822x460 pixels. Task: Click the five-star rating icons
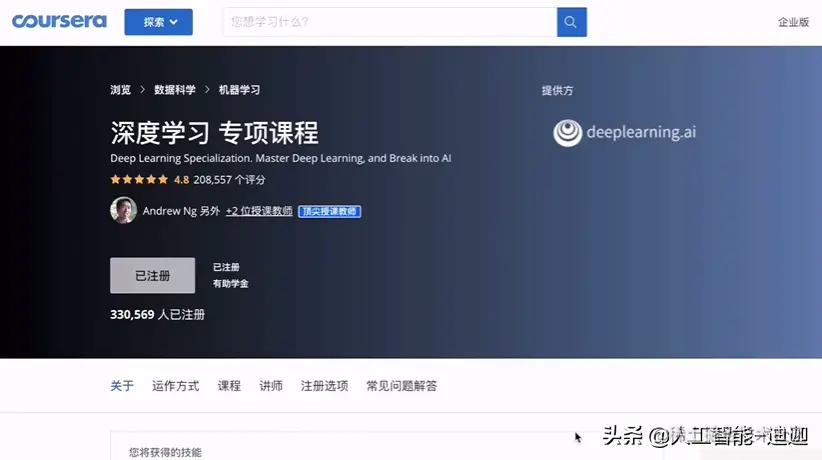(x=139, y=179)
